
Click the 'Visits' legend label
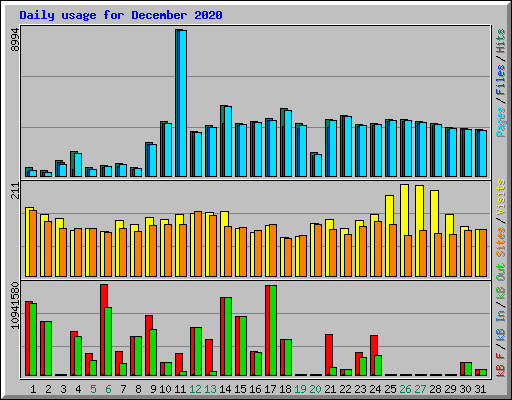500,197
